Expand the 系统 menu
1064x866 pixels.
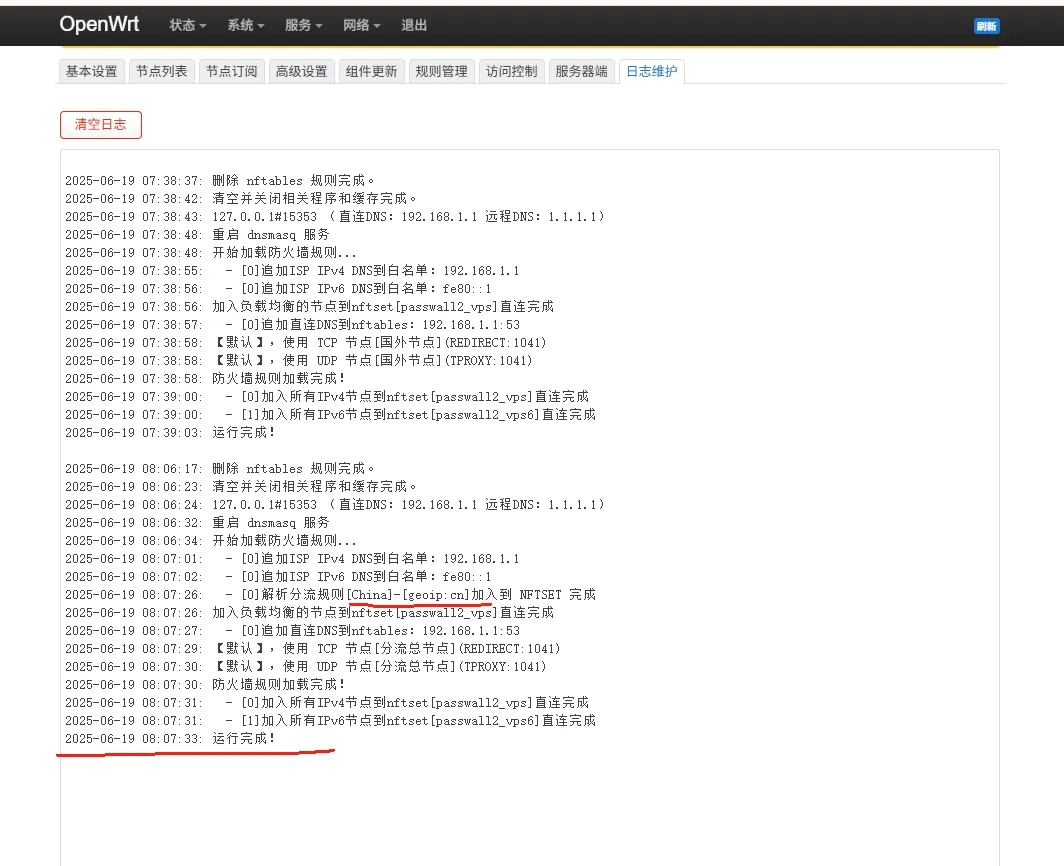click(246, 26)
